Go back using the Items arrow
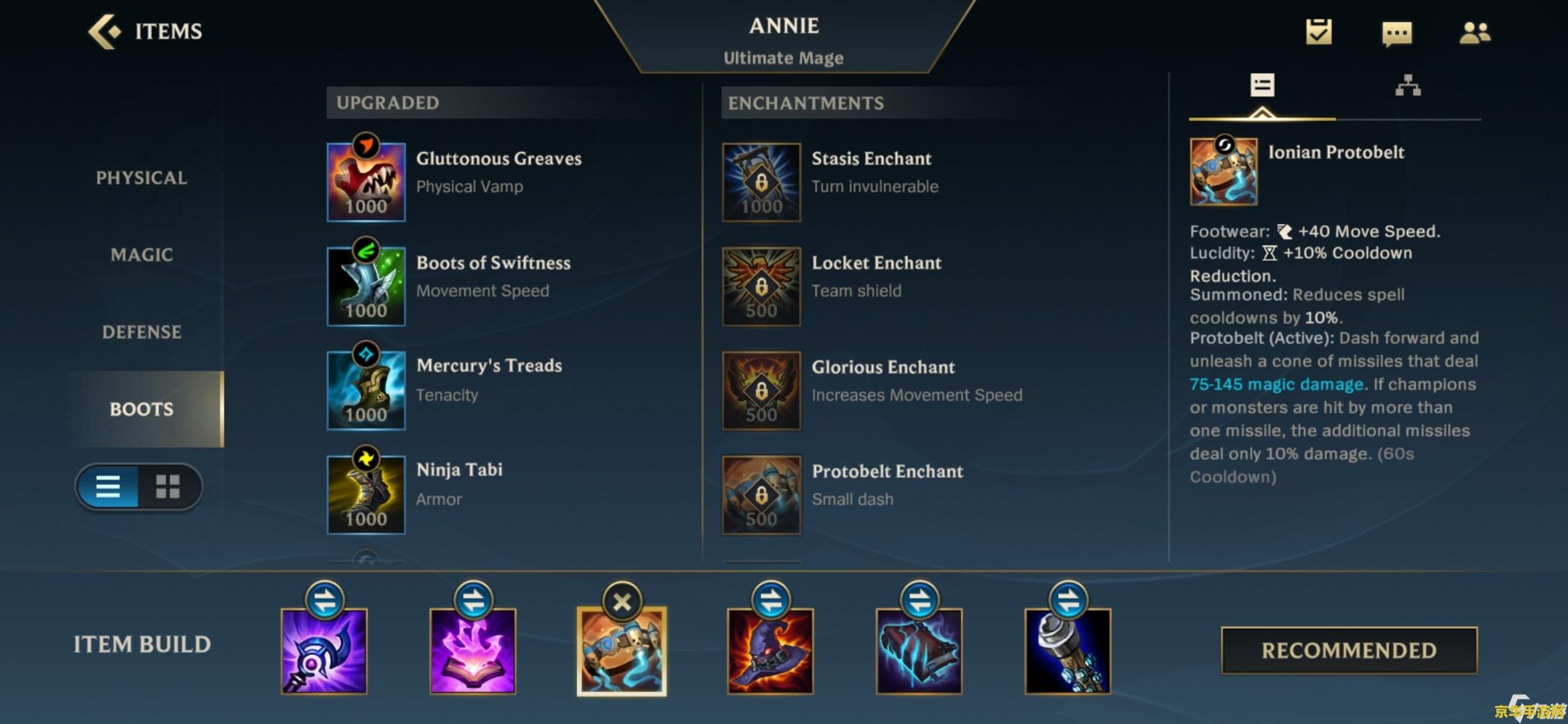1568x724 pixels. [x=105, y=32]
